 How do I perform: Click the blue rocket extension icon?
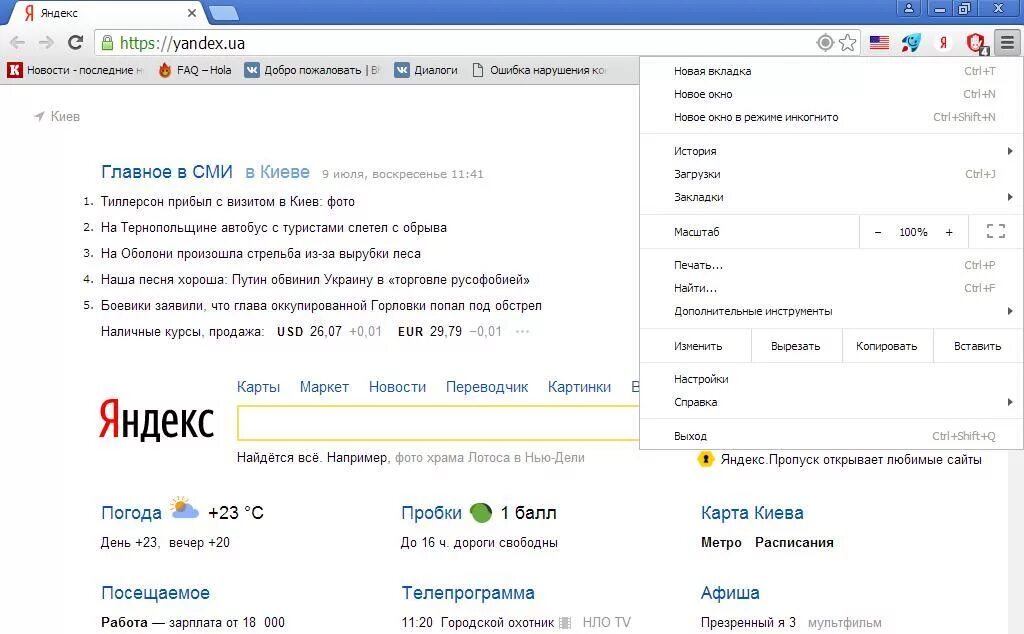tap(911, 43)
